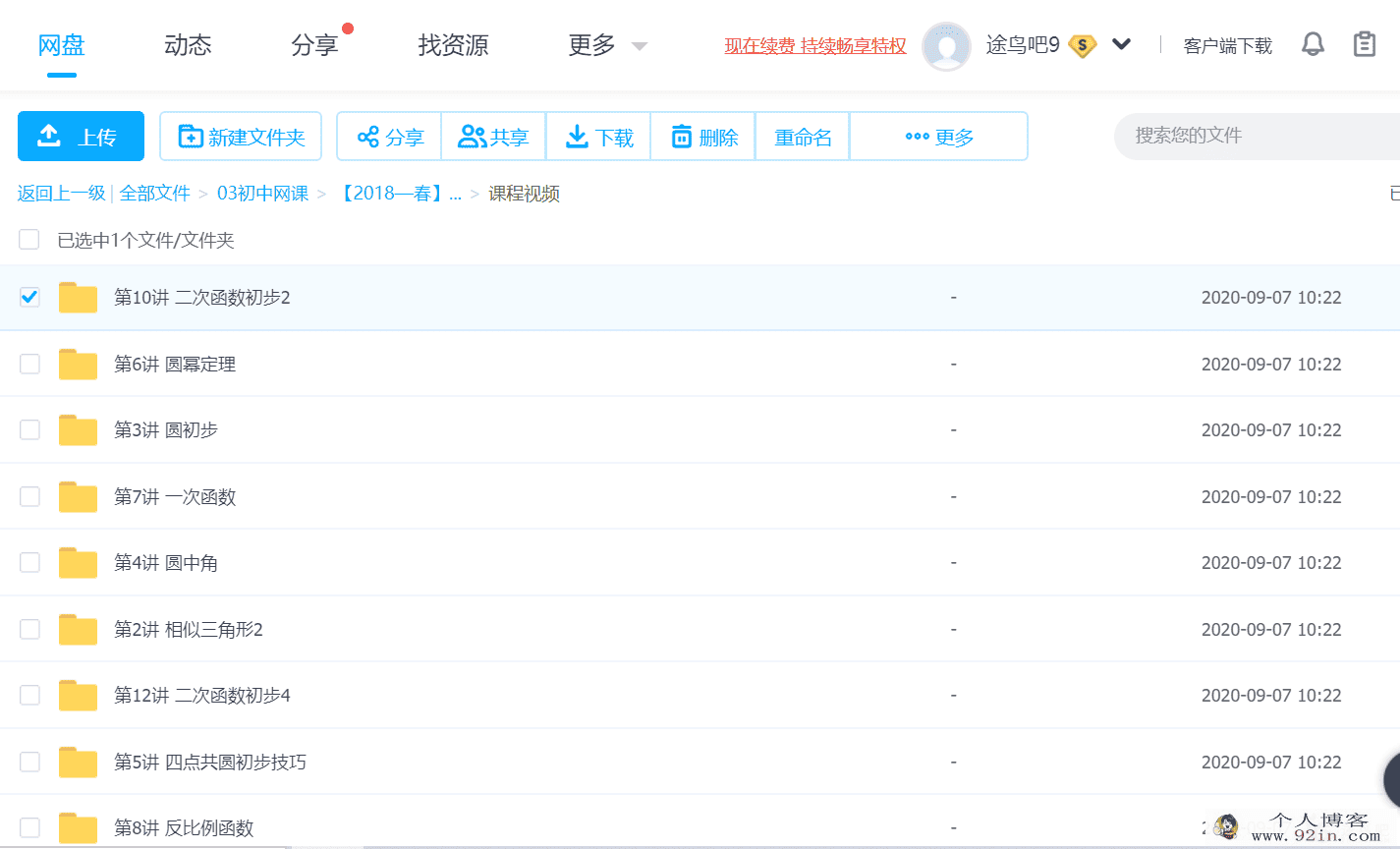Open folder icon for 第3讲 圆初步

[x=78, y=429]
